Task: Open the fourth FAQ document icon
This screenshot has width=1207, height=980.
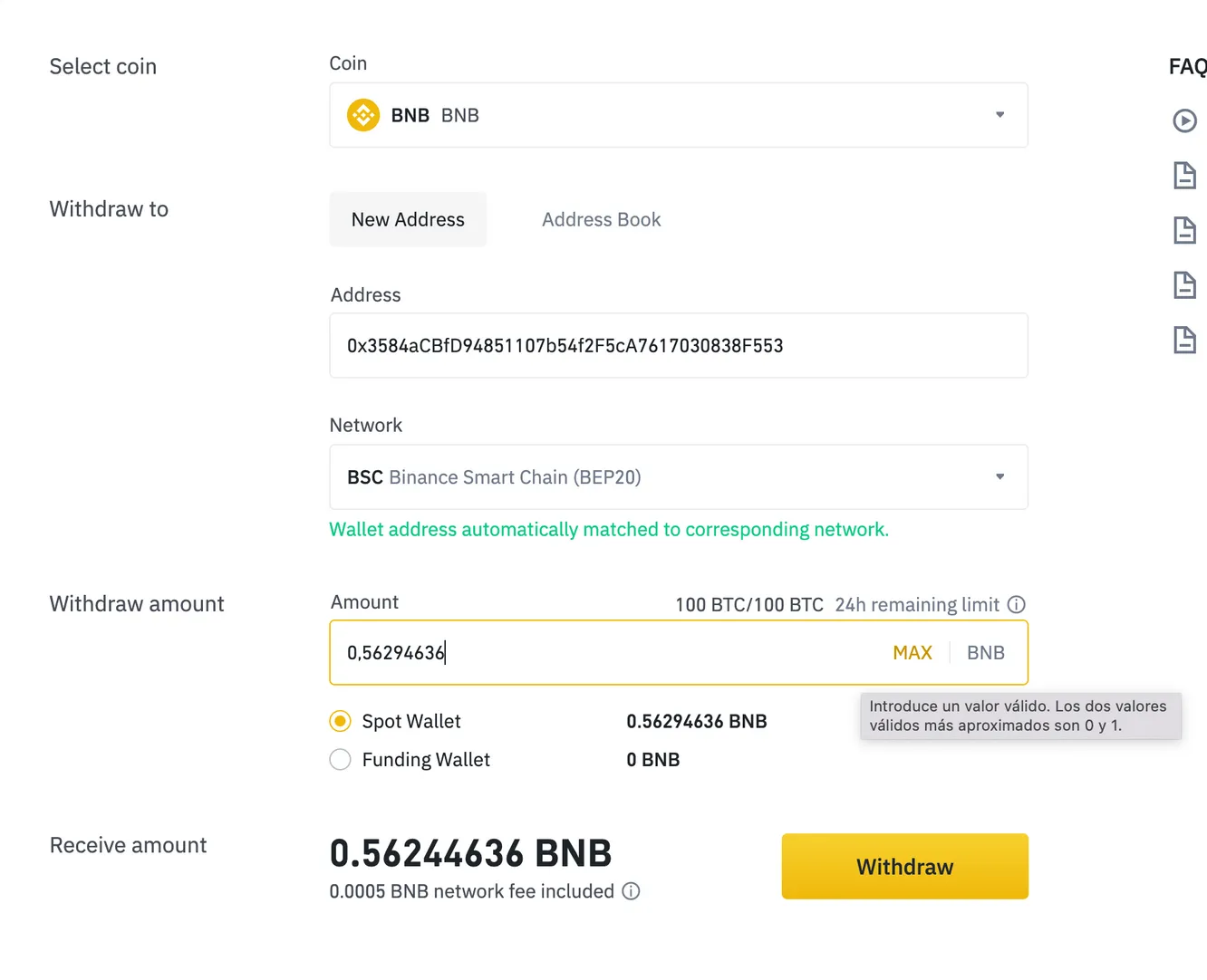Action: tap(1184, 340)
